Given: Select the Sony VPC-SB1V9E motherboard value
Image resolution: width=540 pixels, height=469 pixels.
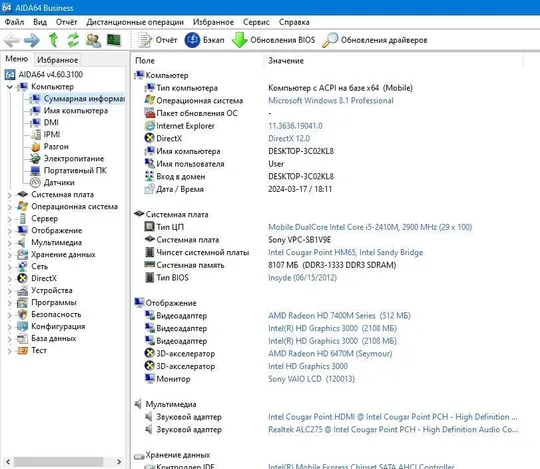Looking at the screenshot, I should pos(300,240).
